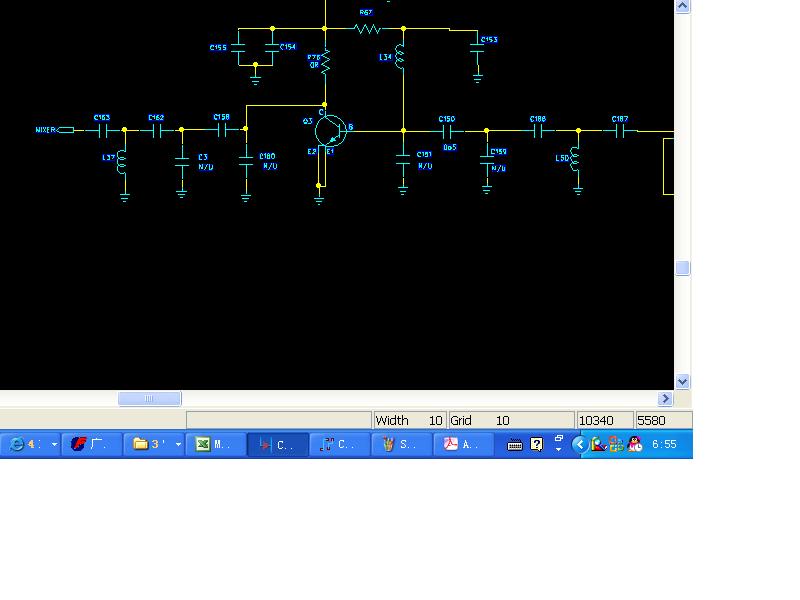Click the keyboard language bar icon
The width and height of the screenshot is (800, 600).
point(515,445)
